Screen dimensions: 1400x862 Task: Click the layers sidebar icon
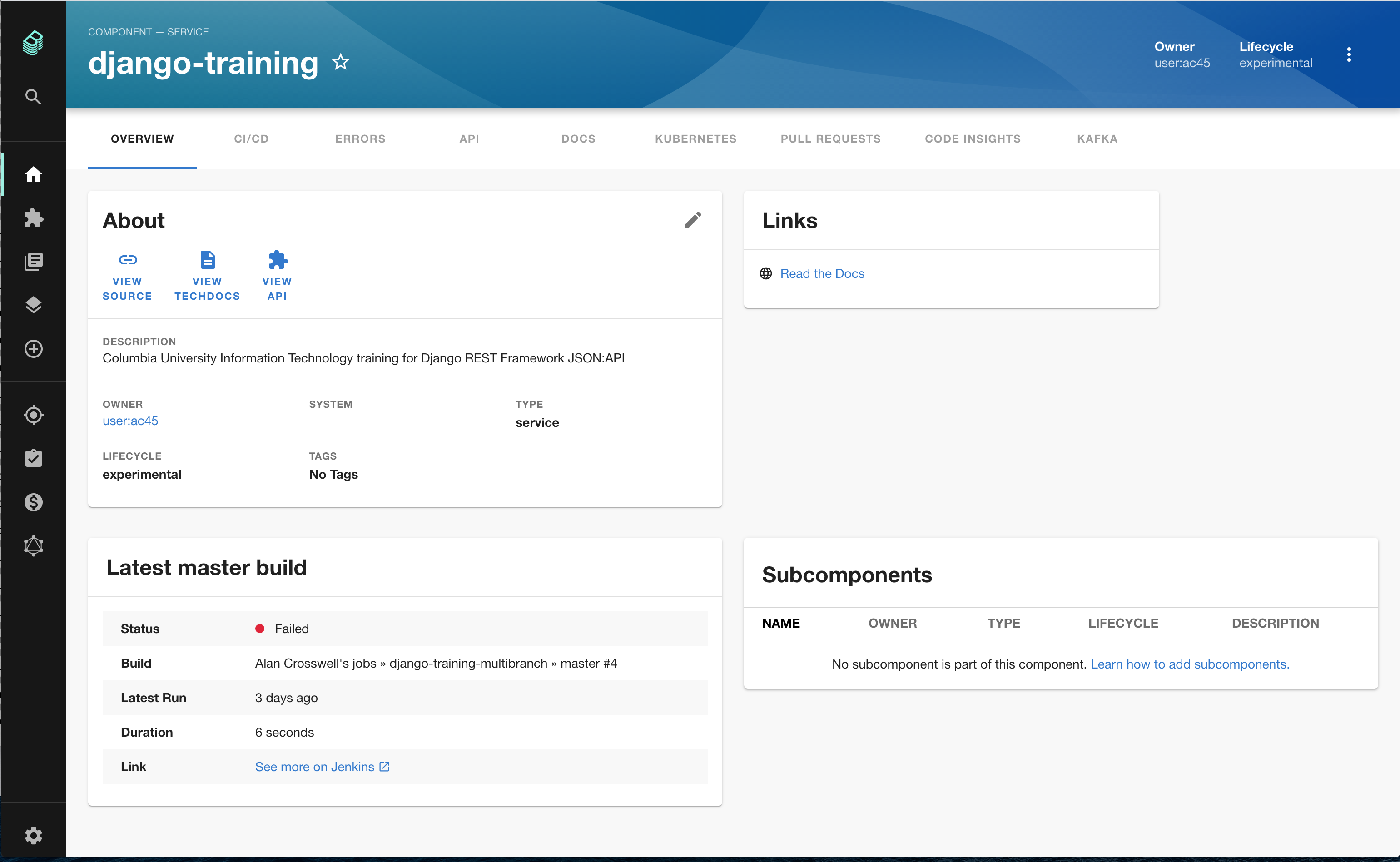(33, 305)
